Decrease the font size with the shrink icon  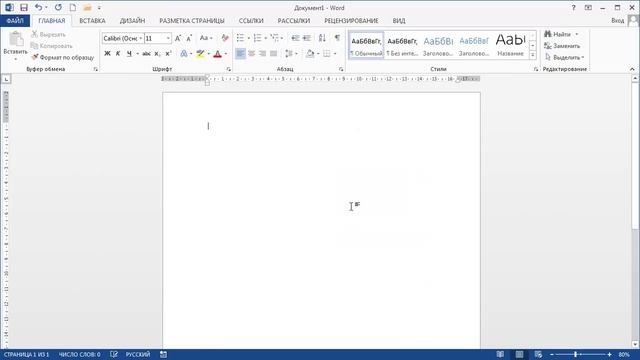(189, 38)
